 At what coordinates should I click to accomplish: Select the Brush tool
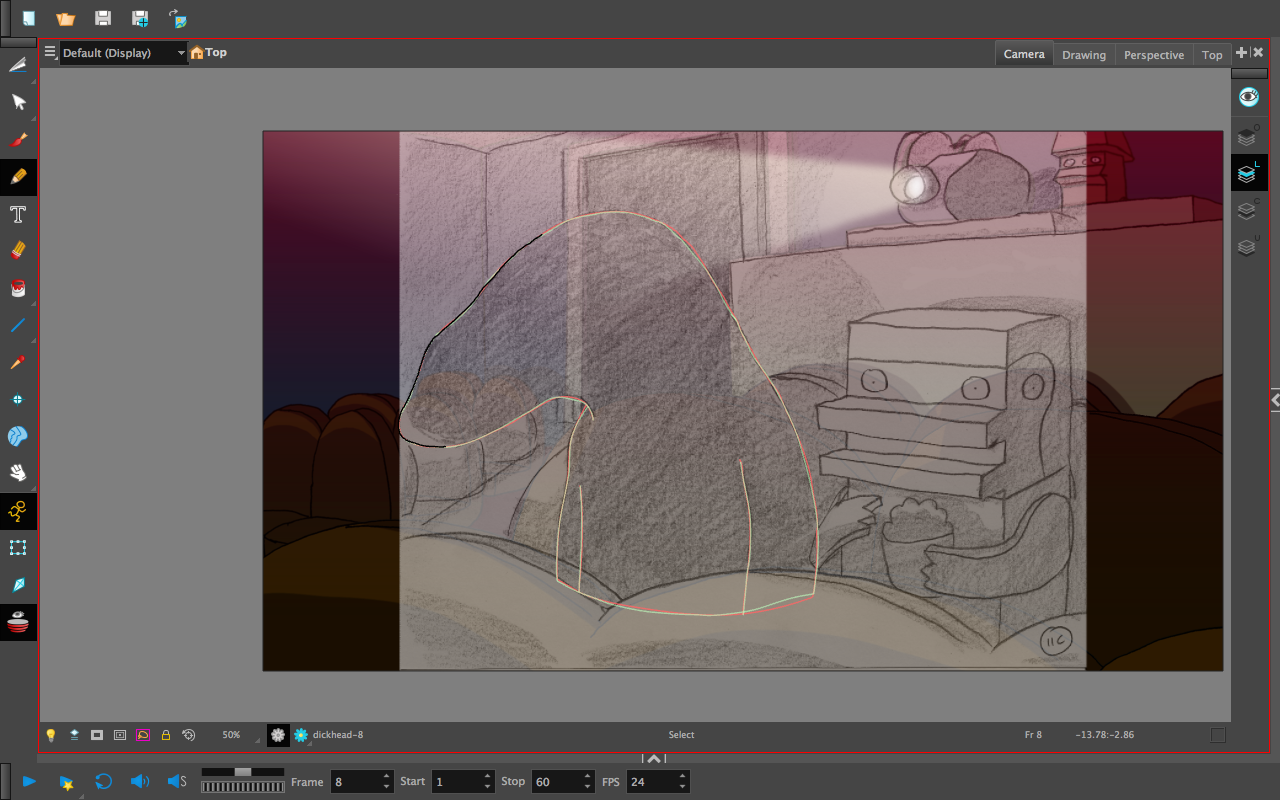[18, 140]
